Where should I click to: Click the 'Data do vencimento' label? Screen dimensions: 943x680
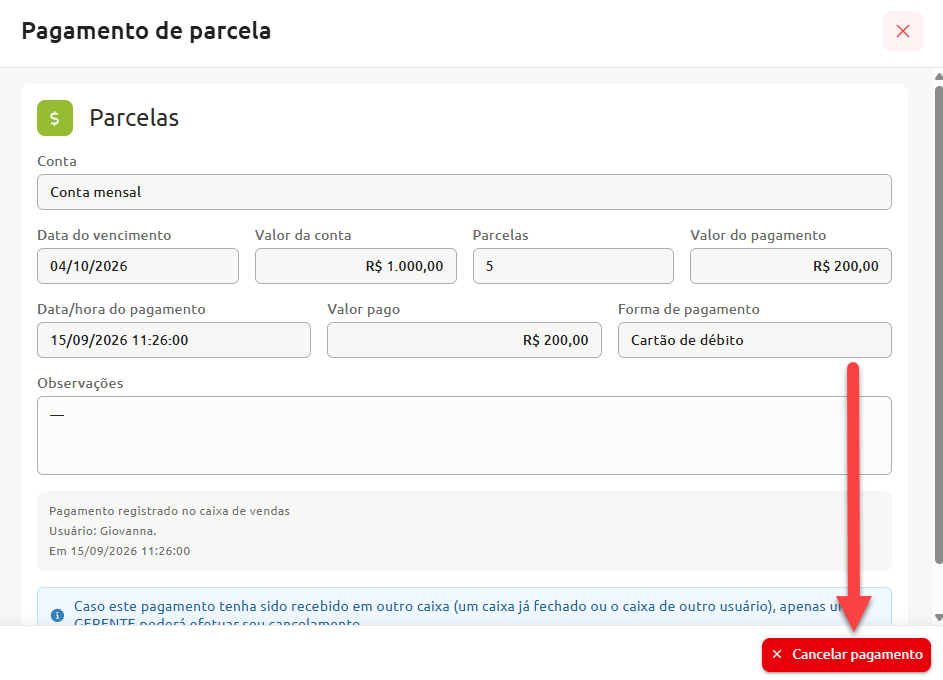[104, 235]
